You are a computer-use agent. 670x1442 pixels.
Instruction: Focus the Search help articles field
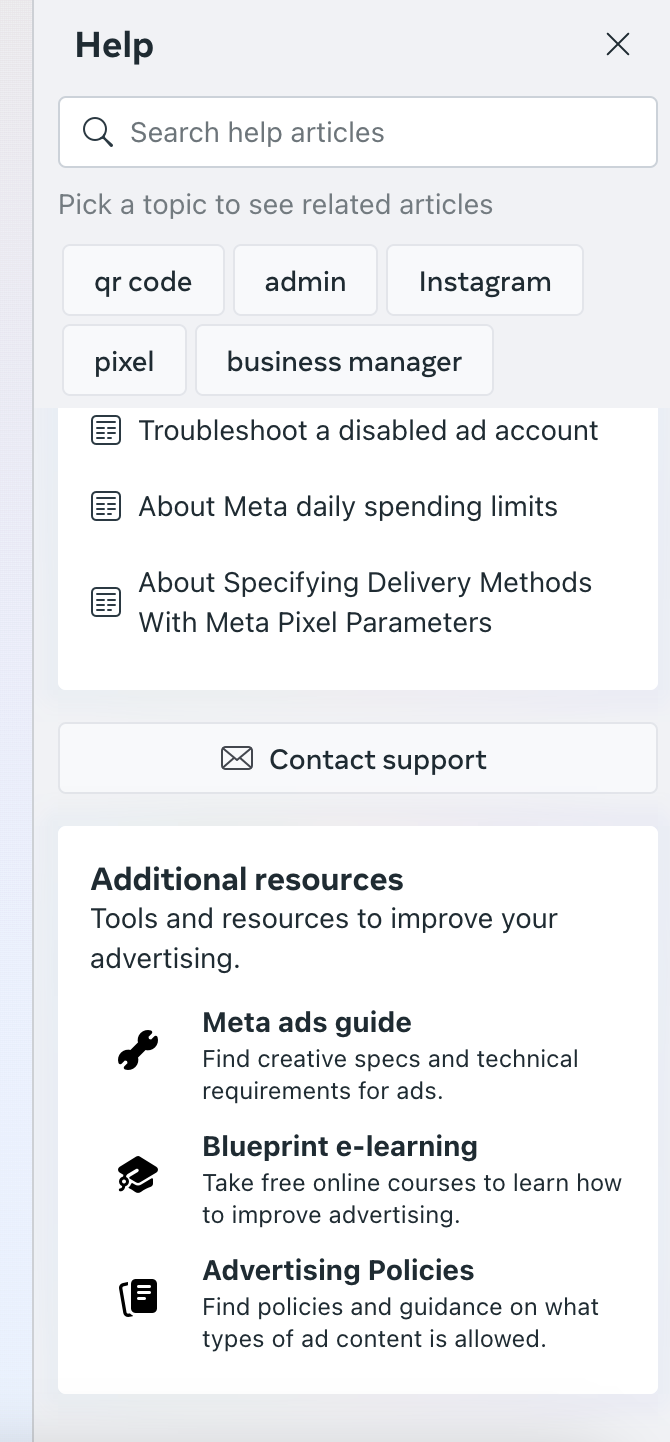click(380, 132)
